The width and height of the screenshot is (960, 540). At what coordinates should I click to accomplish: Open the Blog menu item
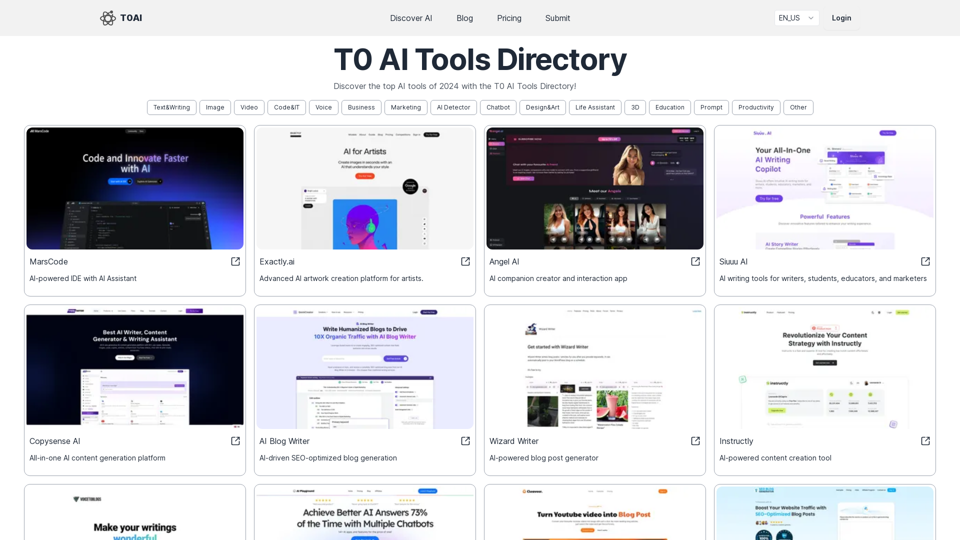[x=465, y=18]
